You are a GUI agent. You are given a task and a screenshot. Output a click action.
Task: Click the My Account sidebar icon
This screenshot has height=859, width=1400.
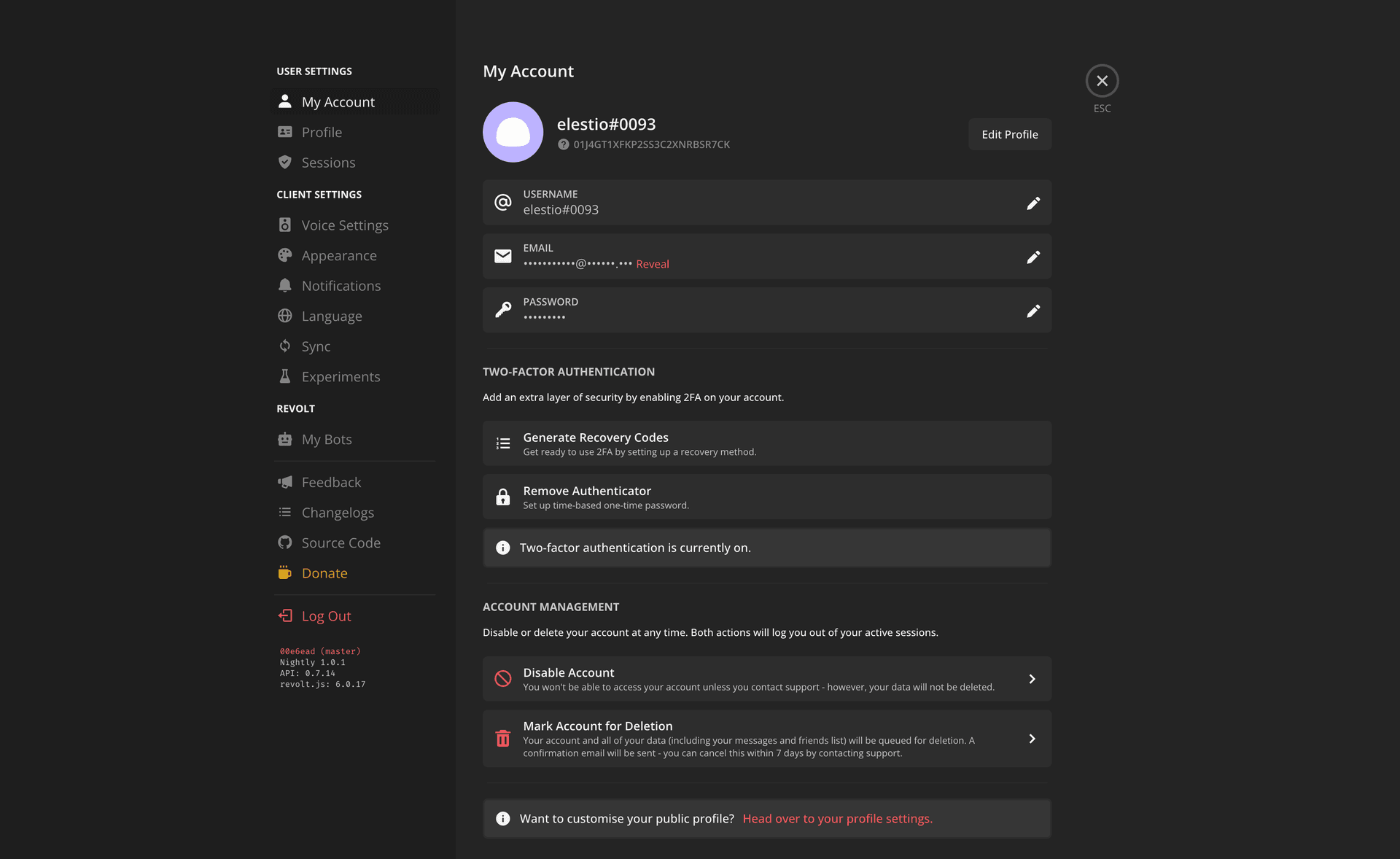[285, 100]
